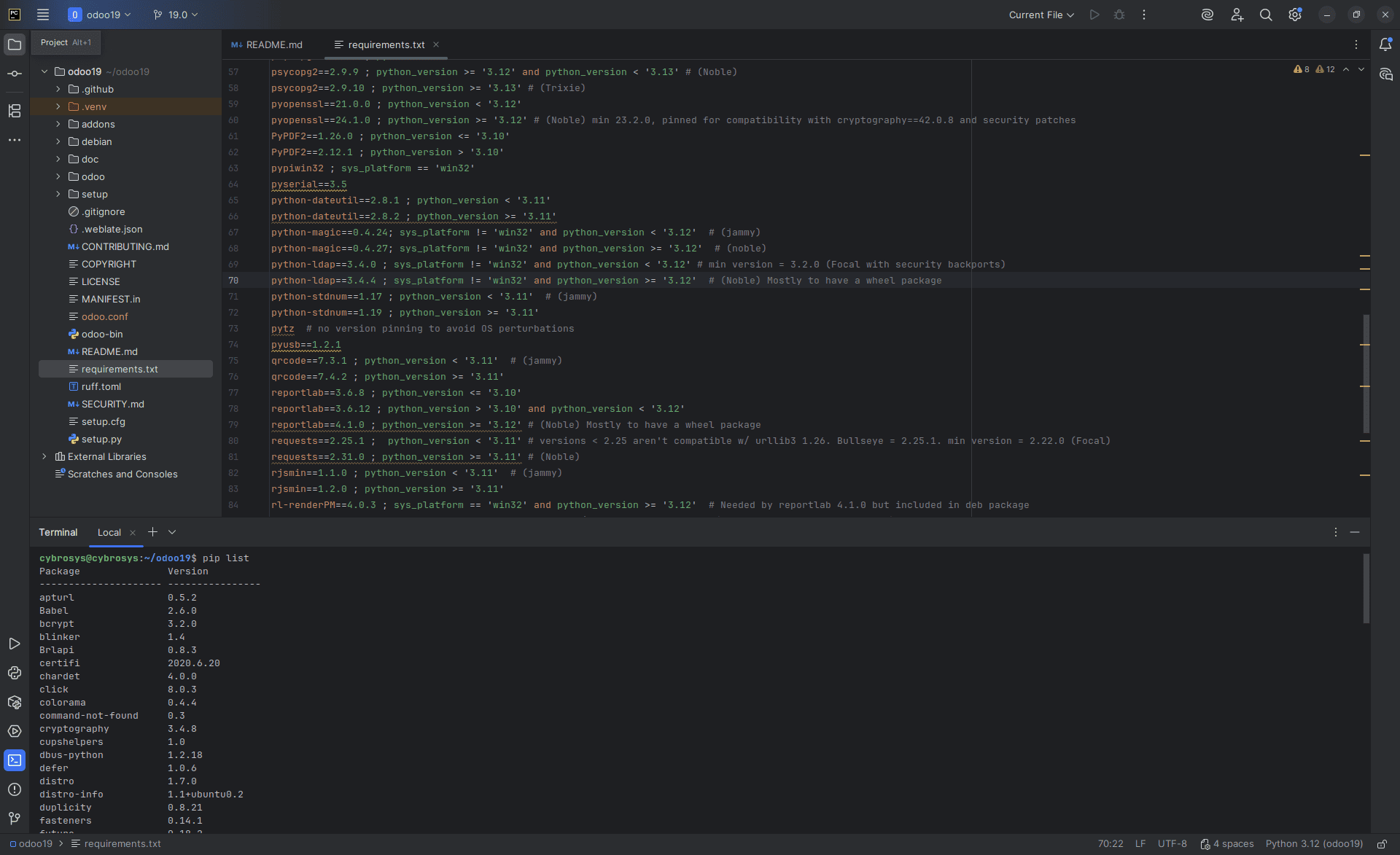Expand the debian folder
The height and width of the screenshot is (855, 1400).
[58, 141]
